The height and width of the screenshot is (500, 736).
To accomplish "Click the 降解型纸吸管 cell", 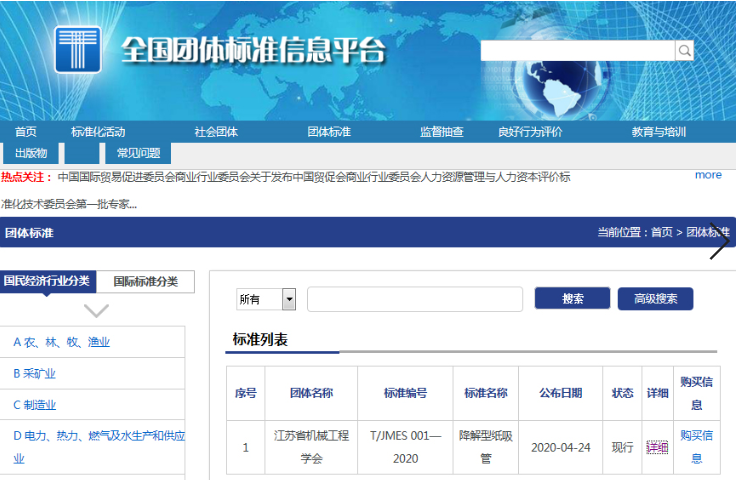I will pos(486,447).
